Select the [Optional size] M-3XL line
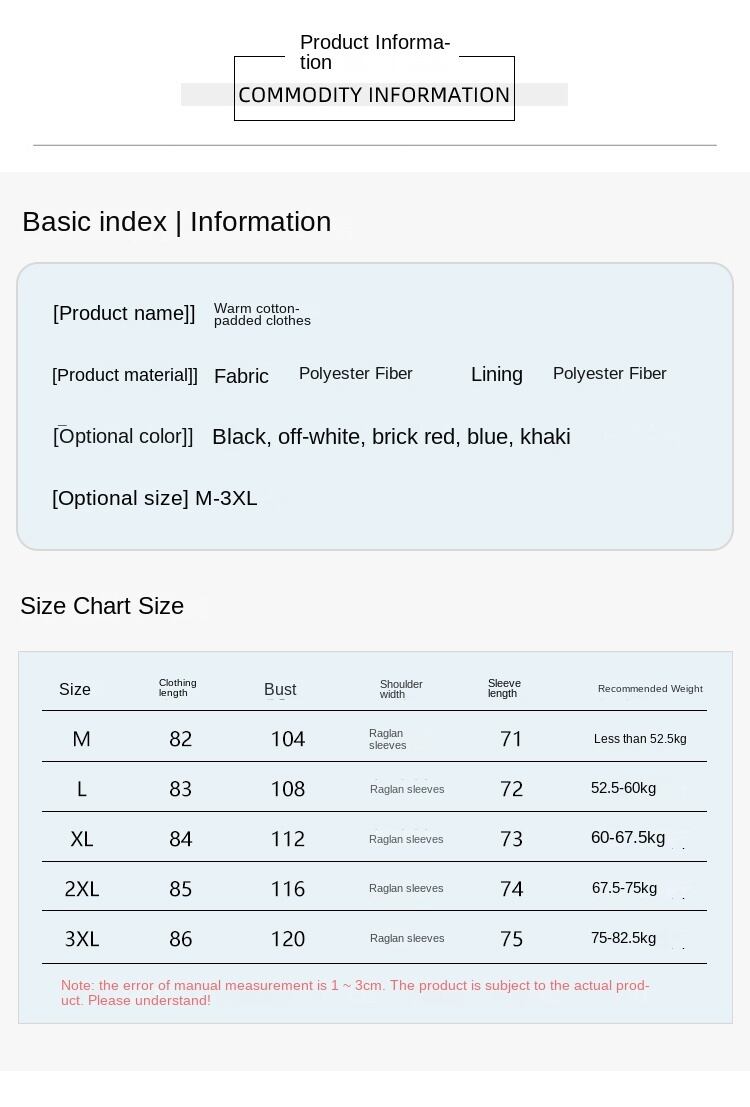 pos(155,498)
